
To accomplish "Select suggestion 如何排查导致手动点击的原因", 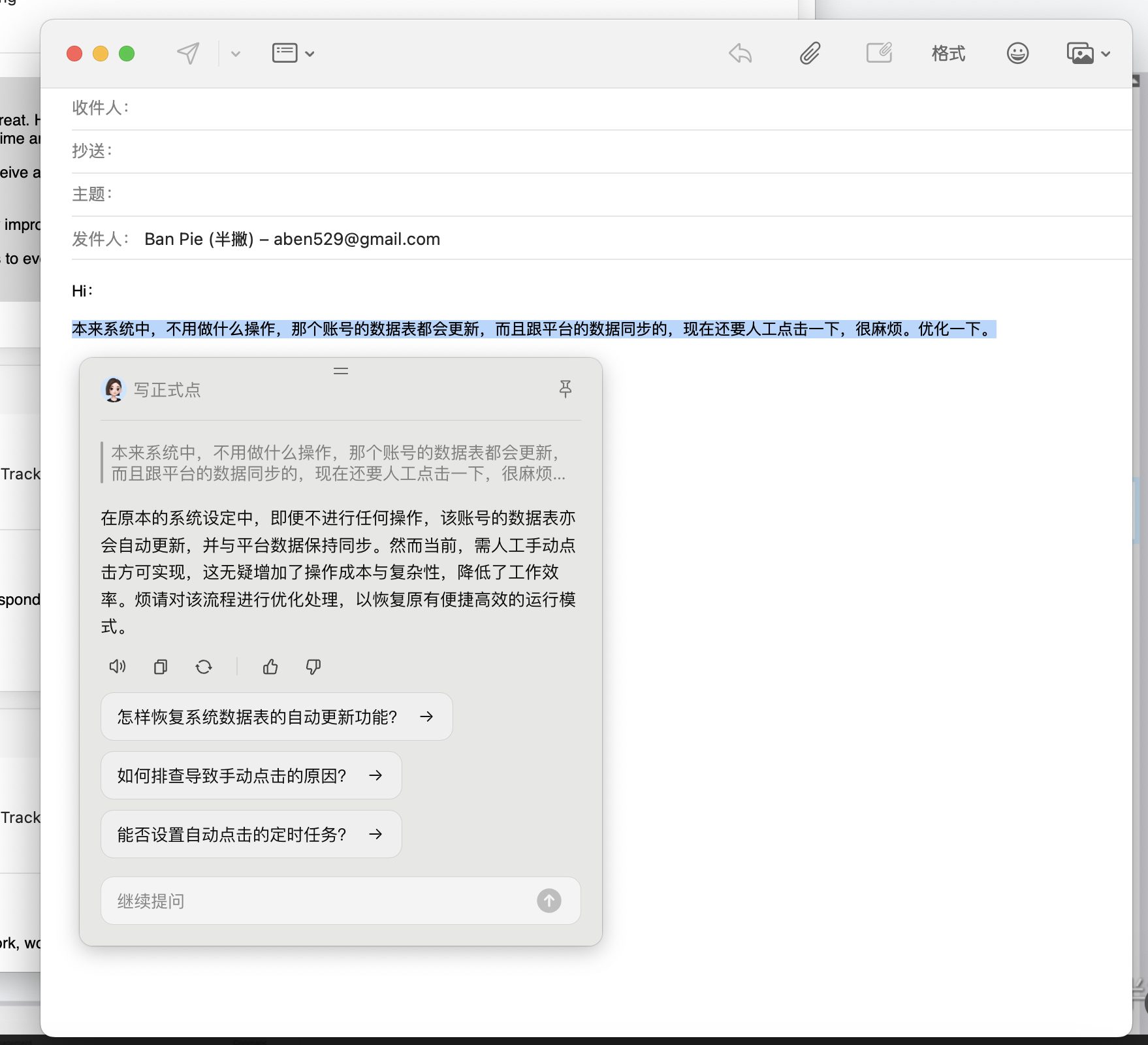I will tap(251, 775).
